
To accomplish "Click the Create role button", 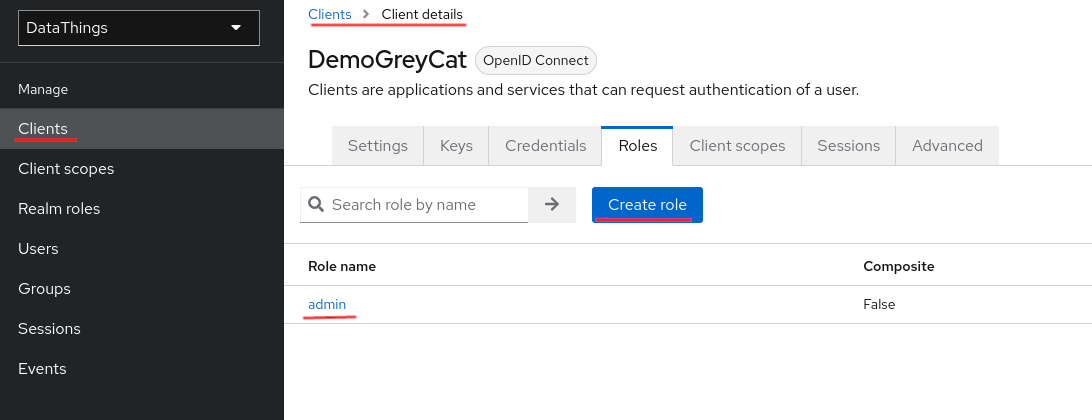I will click(x=647, y=205).
